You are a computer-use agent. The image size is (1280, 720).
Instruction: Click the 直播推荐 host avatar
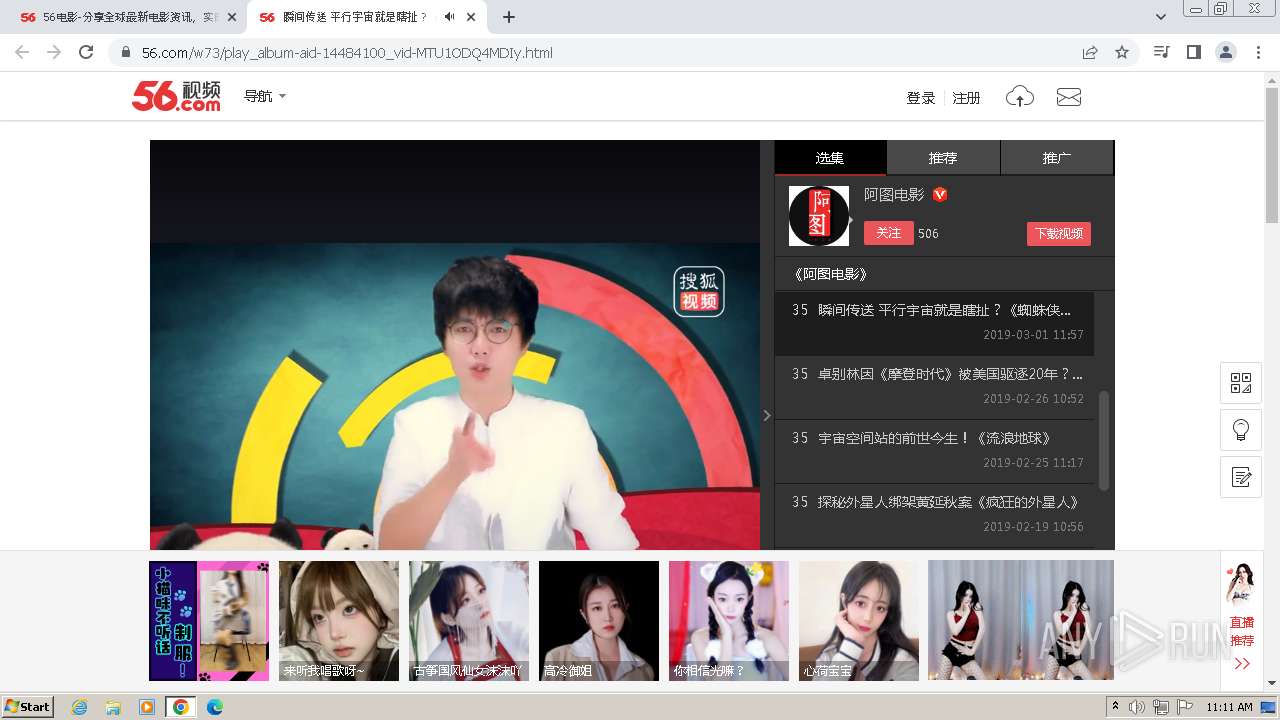[1241, 585]
